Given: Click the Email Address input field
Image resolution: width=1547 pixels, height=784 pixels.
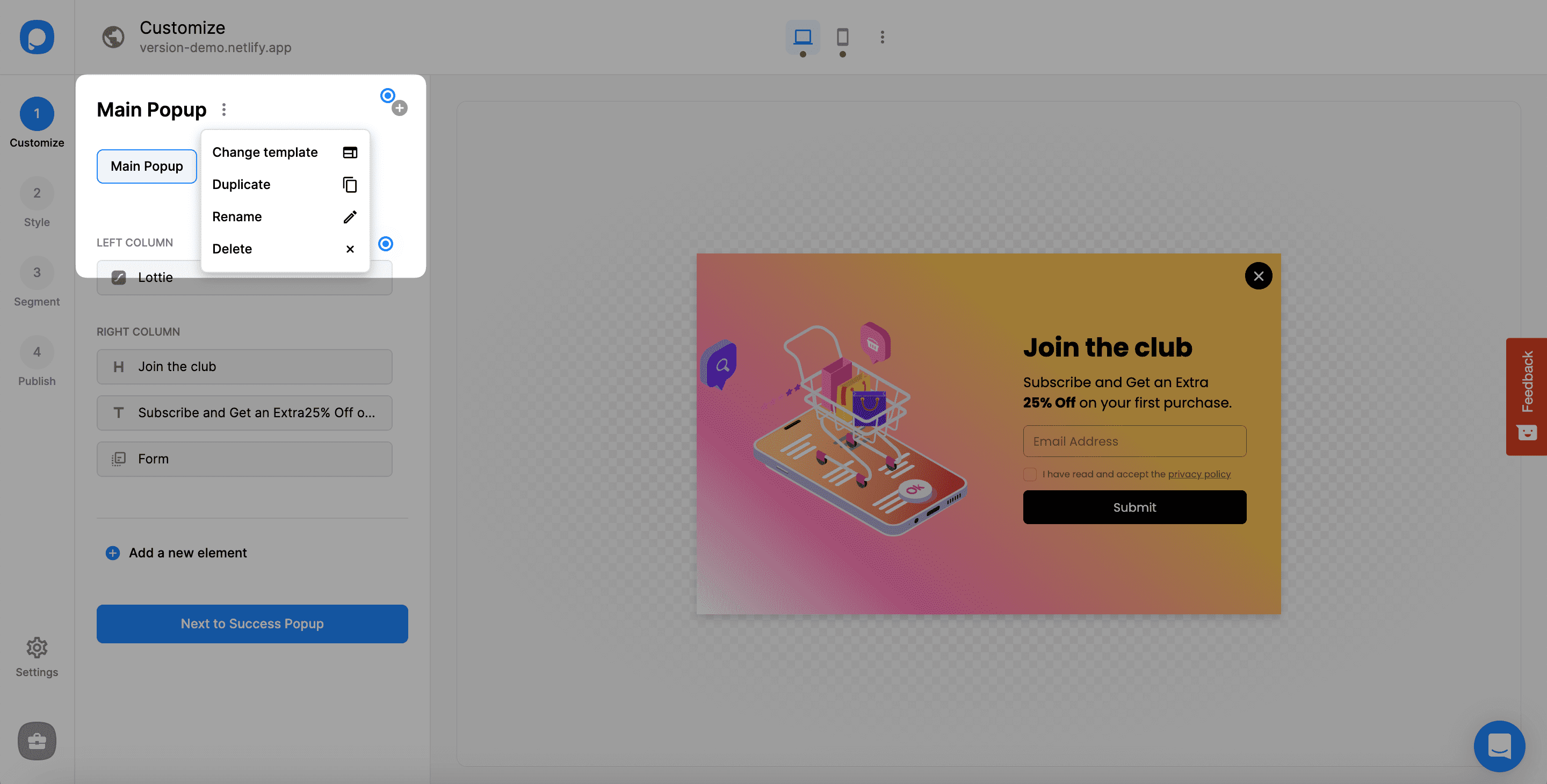Looking at the screenshot, I should point(1135,440).
